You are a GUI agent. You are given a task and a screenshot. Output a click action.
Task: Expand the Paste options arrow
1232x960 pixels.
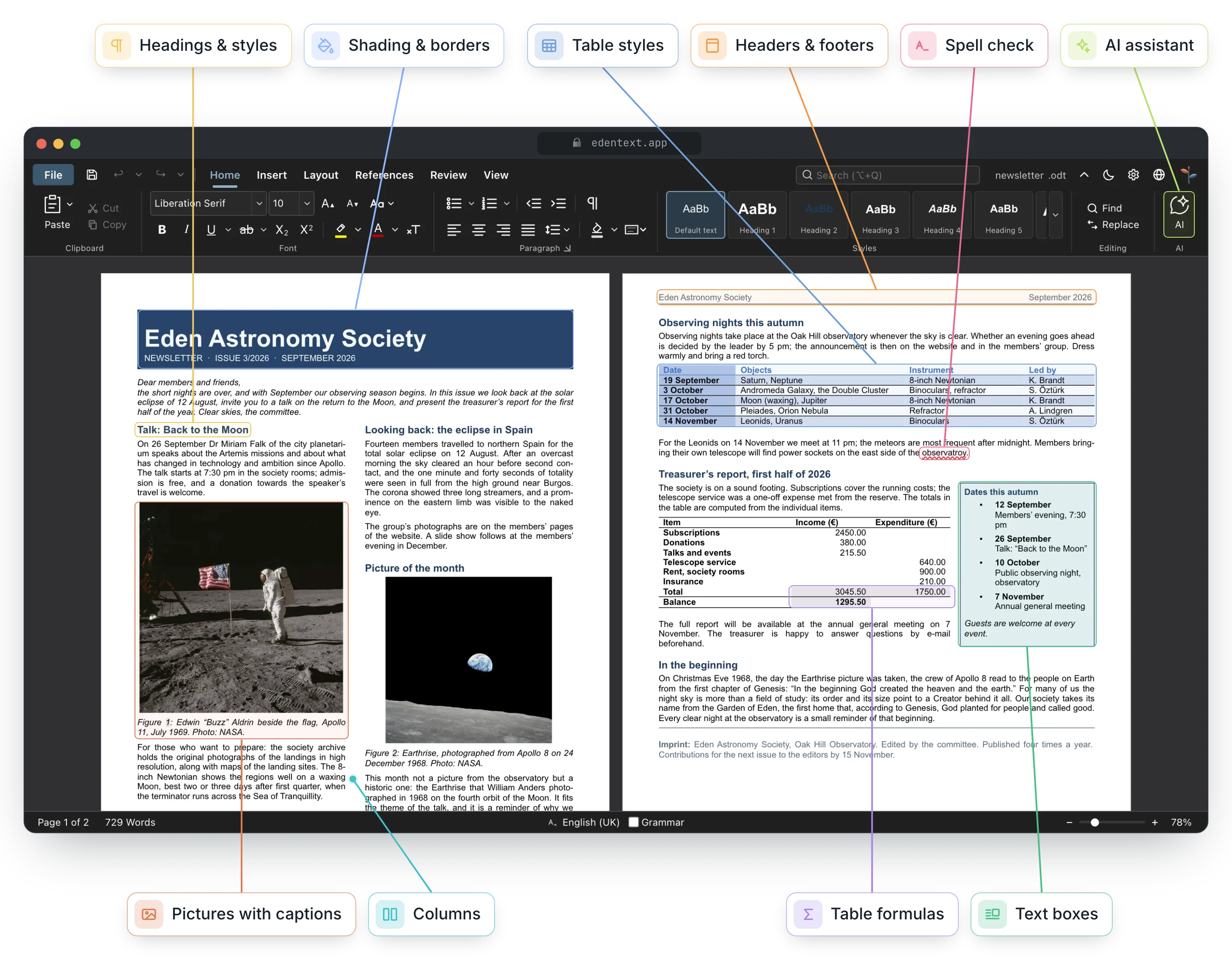pyautogui.click(x=70, y=204)
